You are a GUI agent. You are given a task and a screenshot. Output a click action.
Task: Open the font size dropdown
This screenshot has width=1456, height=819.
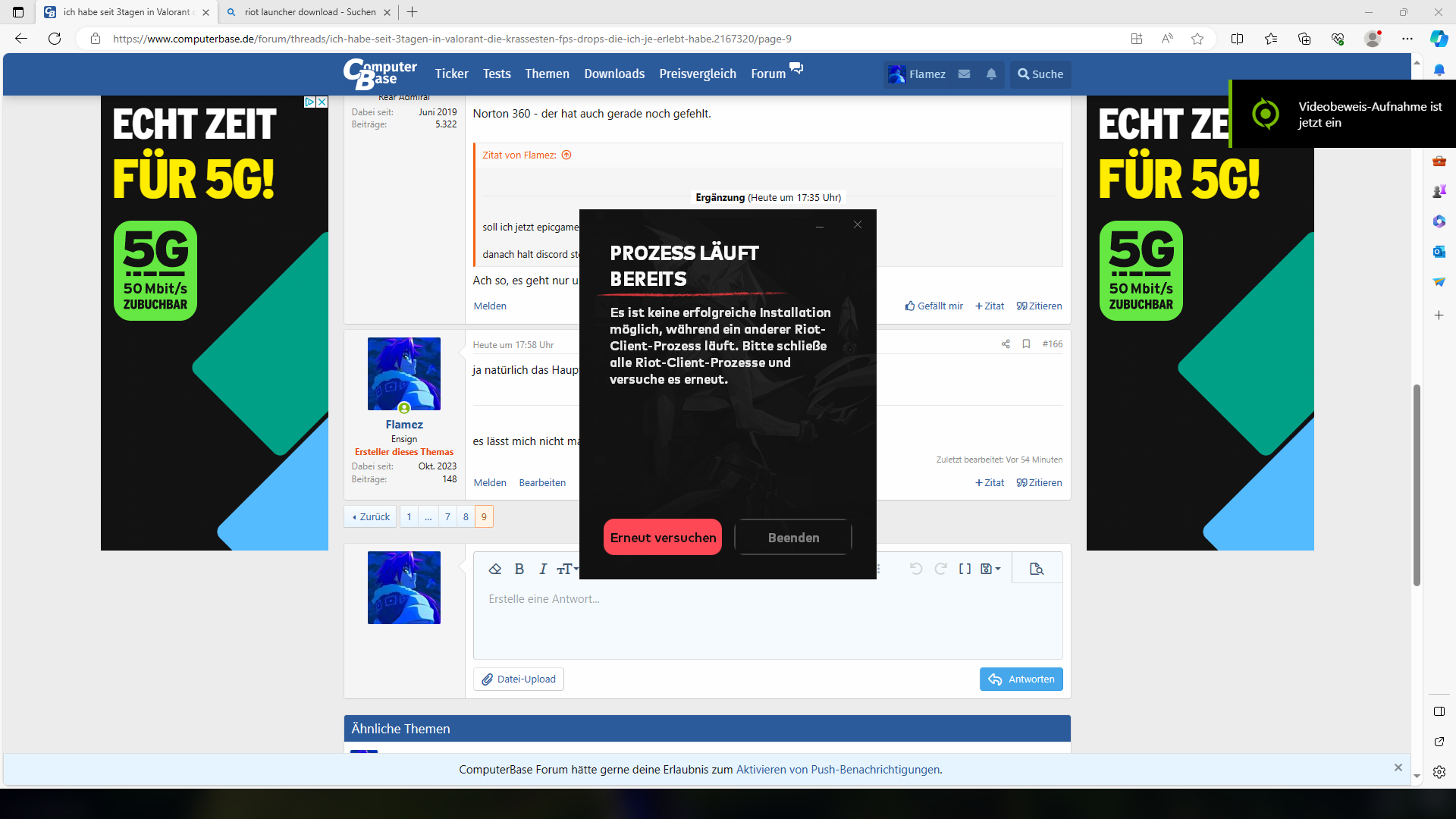(567, 569)
